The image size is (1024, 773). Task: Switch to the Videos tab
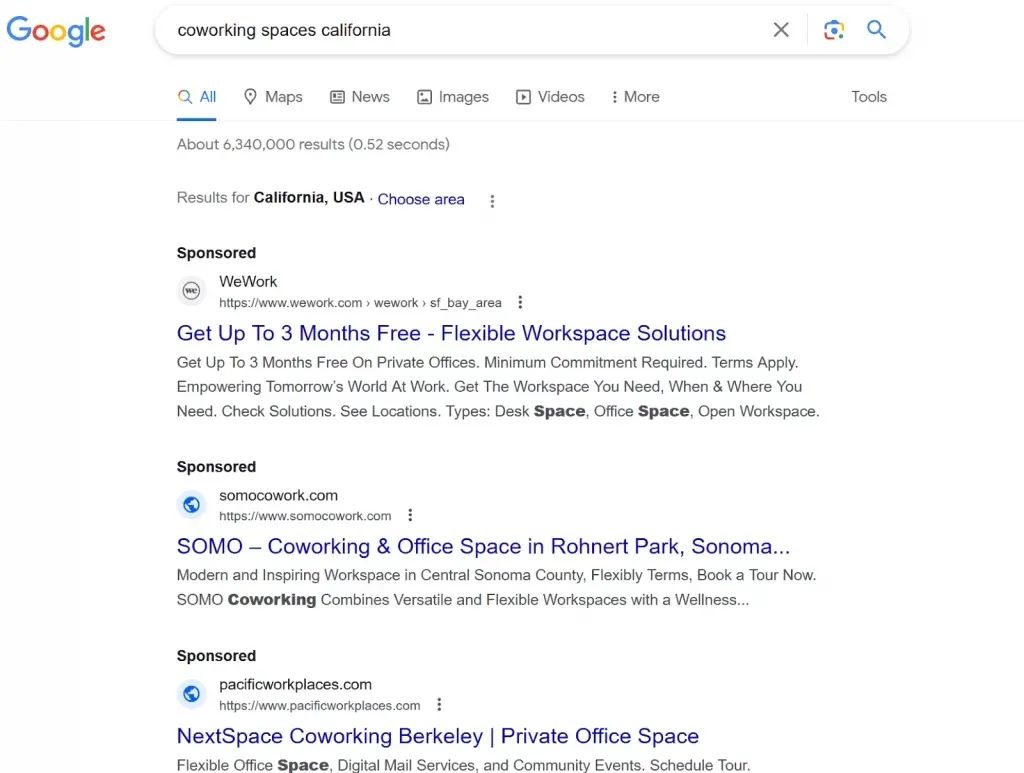(x=551, y=97)
